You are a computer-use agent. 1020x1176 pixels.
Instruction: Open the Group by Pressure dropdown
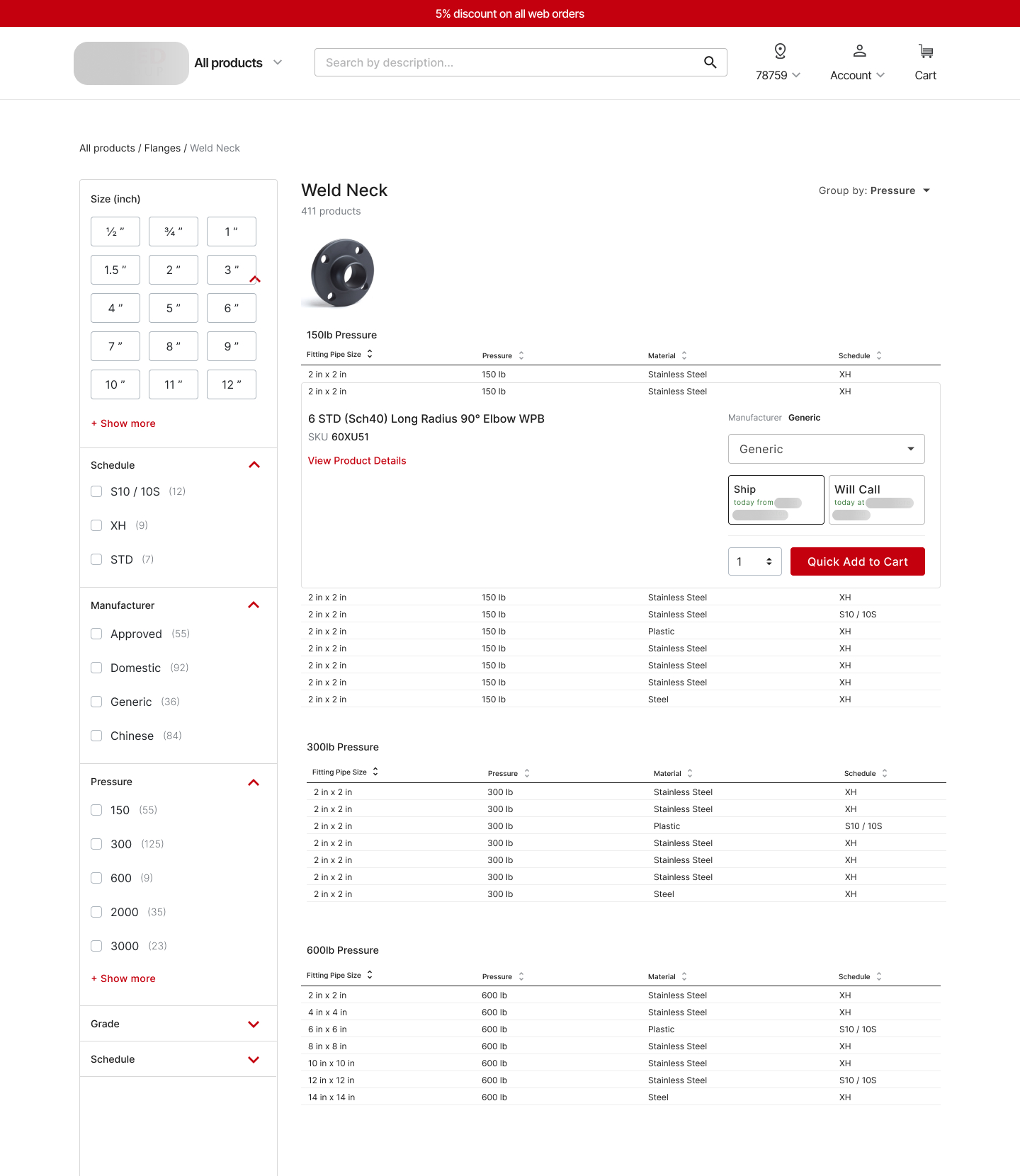pyautogui.click(x=874, y=190)
